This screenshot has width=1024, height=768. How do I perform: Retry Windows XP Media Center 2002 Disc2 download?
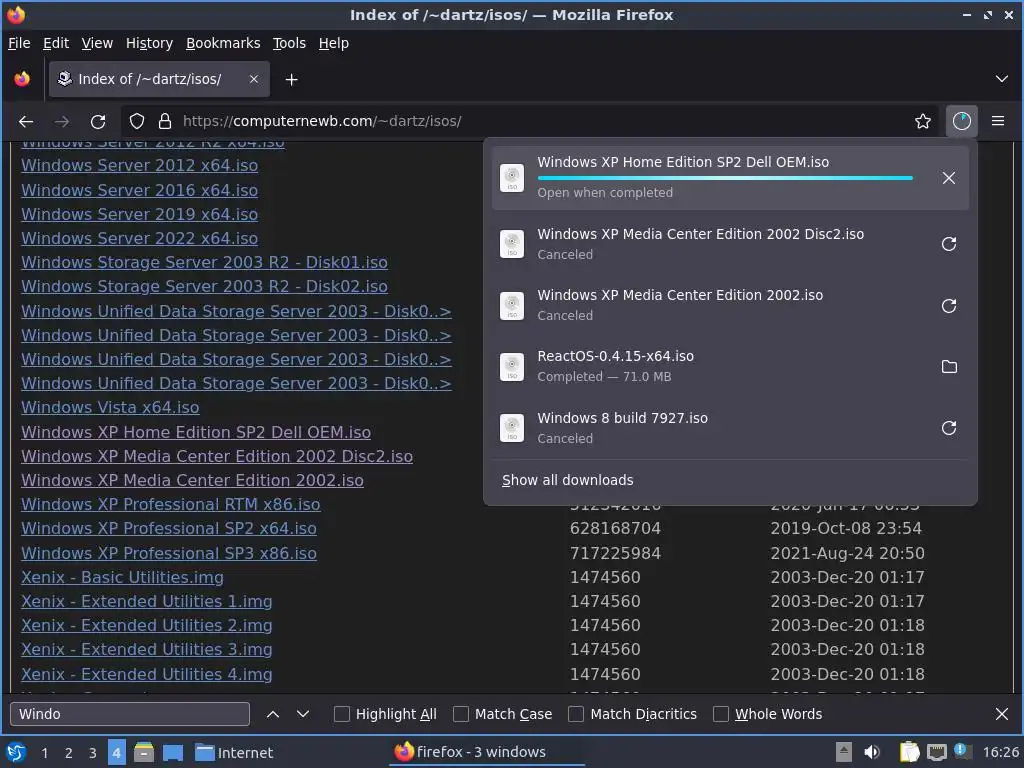(948, 244)
